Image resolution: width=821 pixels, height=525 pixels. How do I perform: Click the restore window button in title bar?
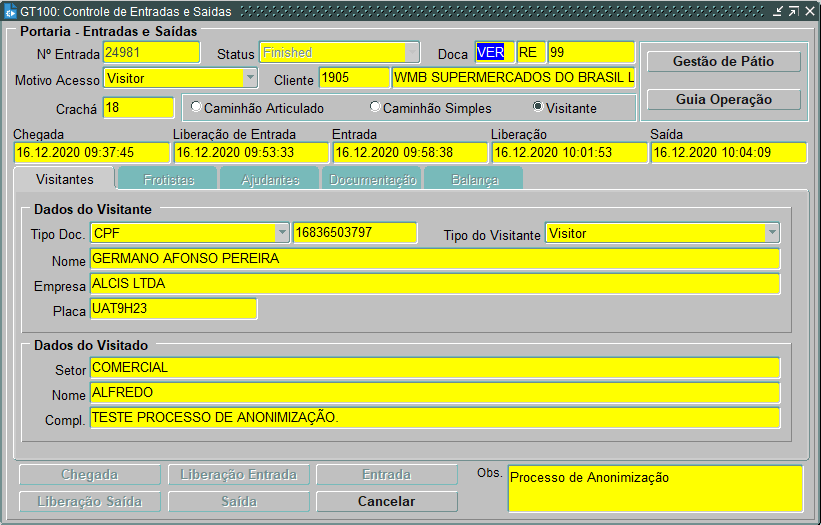point(794,11)
